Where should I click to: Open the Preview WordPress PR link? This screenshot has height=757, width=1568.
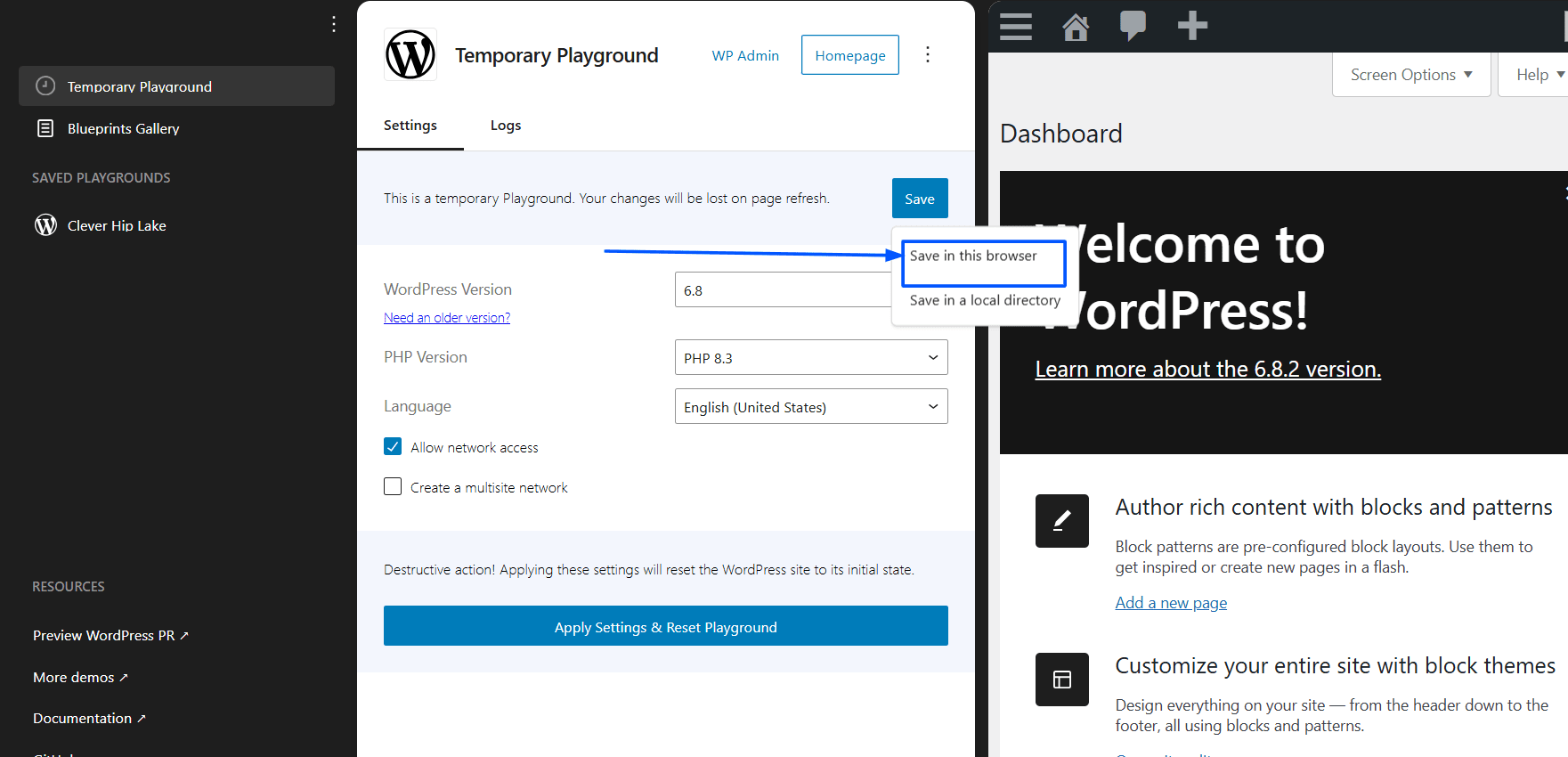point(110,636)
